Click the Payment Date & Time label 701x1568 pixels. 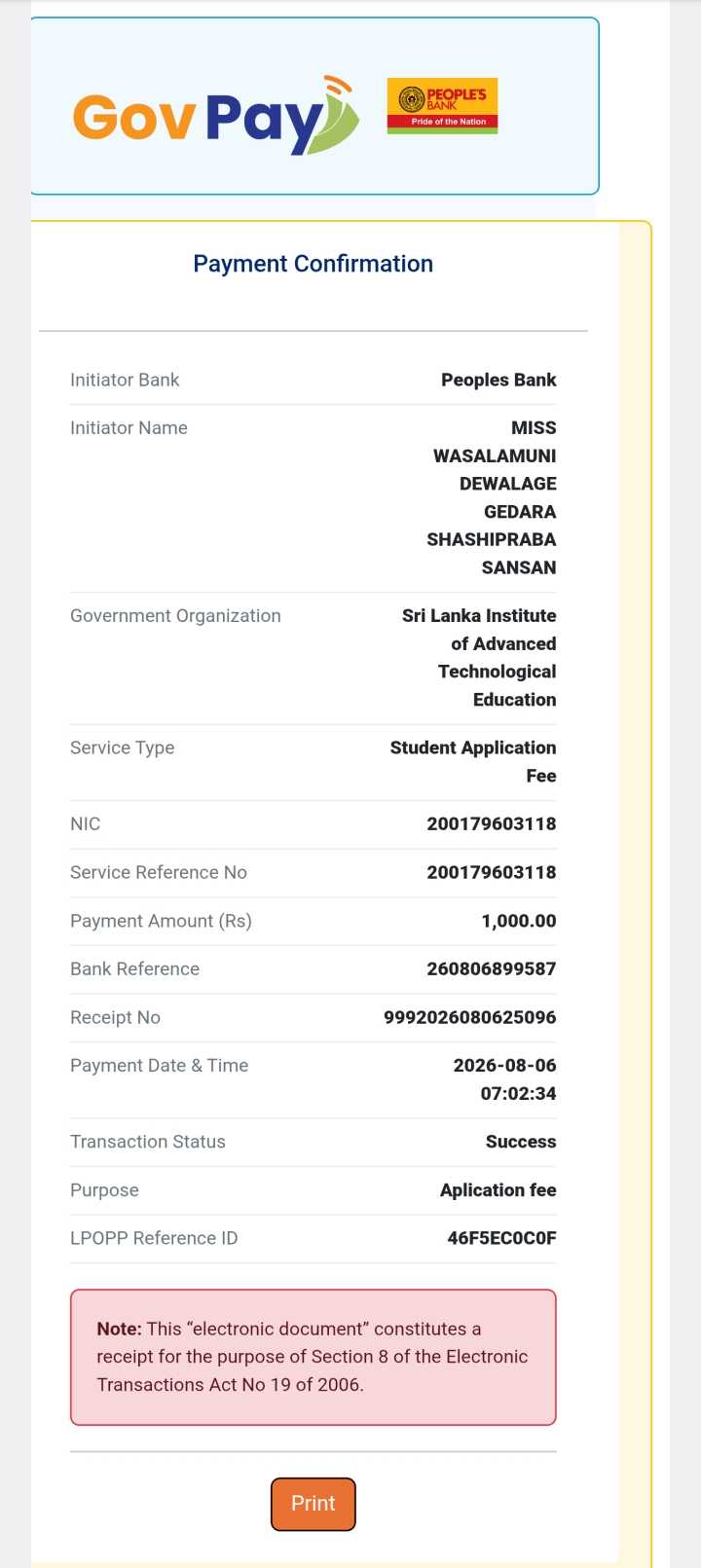pyautogui.click(x=160, y=1065)
